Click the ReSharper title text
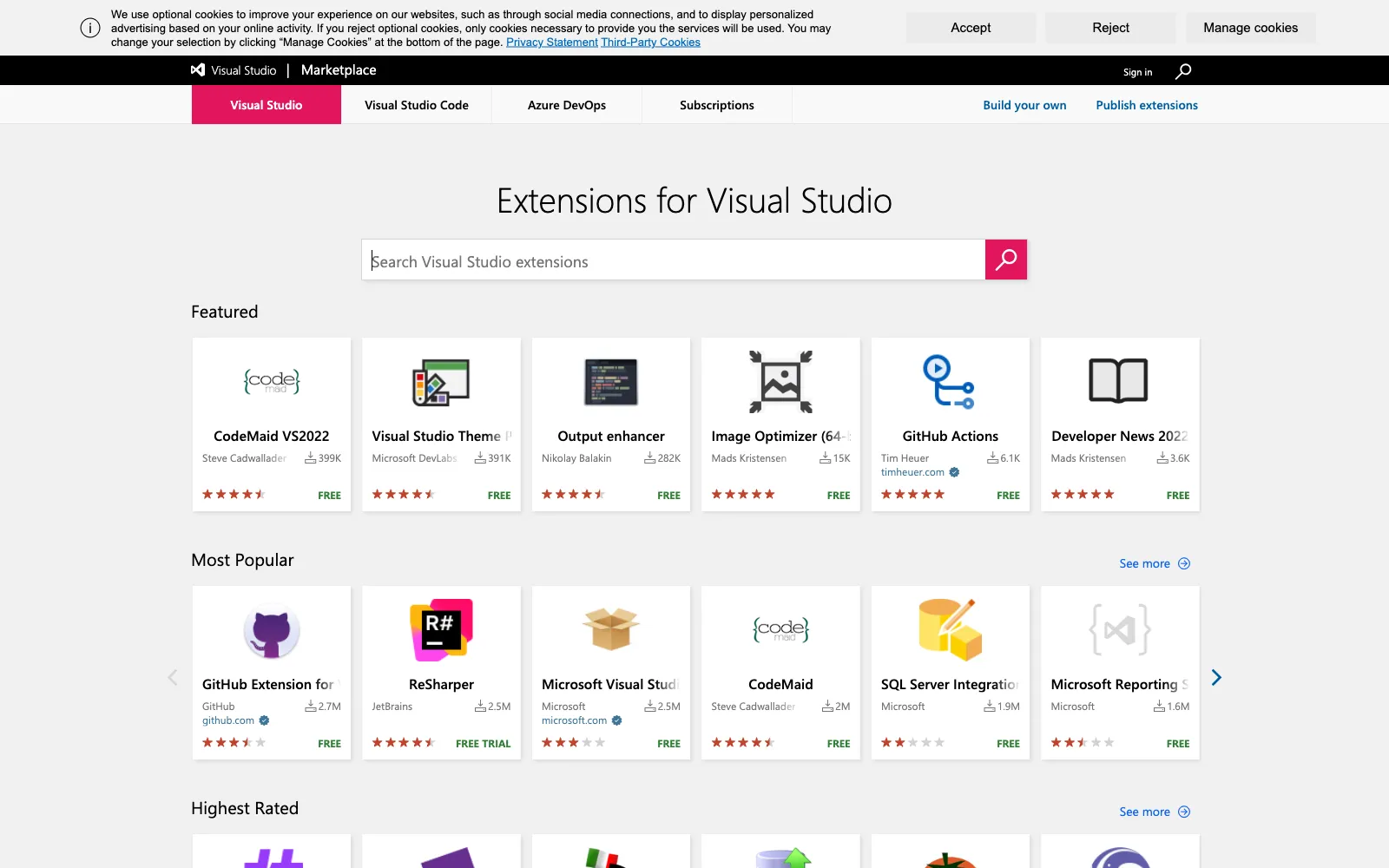 pyautogui.click(x=441, y=684)
